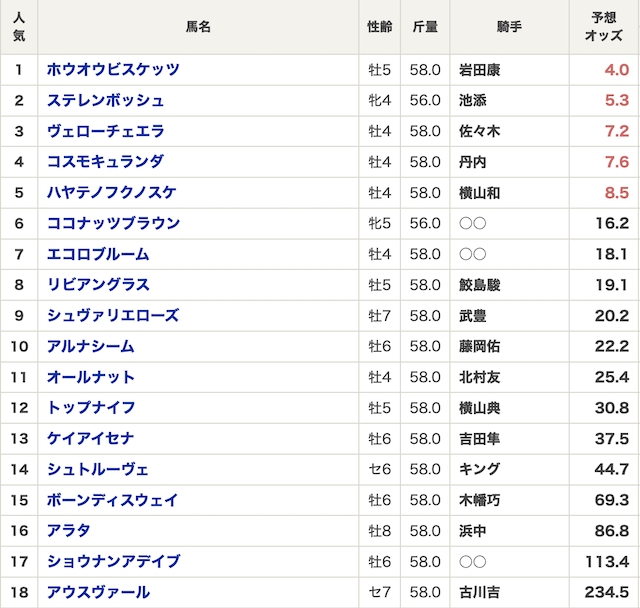Open ハヤテノフクノスケ details
The width and height of the screenshot is (640, 608).
coord(112,193)
